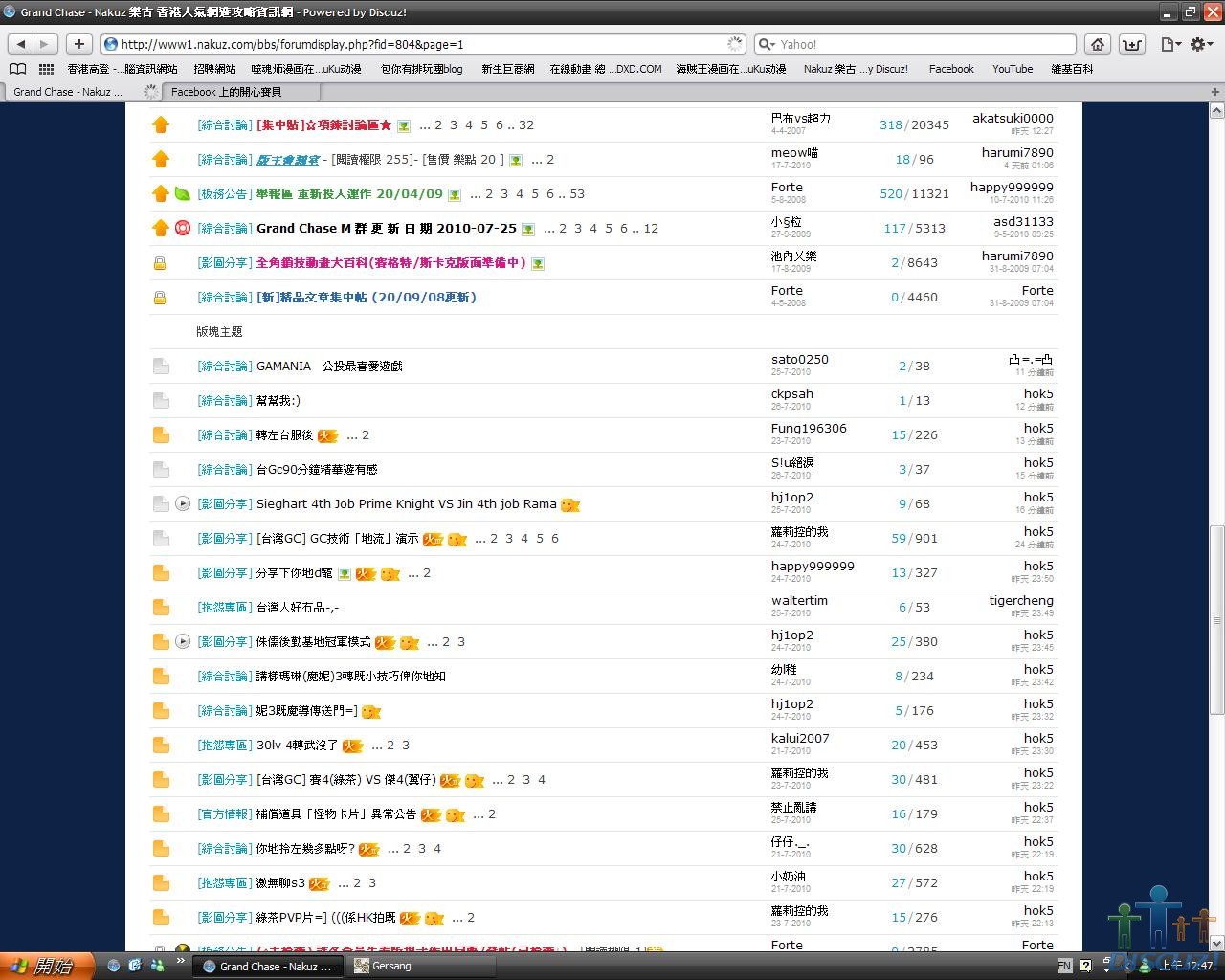Screen dimensions: 1225x980
Task: Click the vertical scrollbar thumb
Action: 1216,619
